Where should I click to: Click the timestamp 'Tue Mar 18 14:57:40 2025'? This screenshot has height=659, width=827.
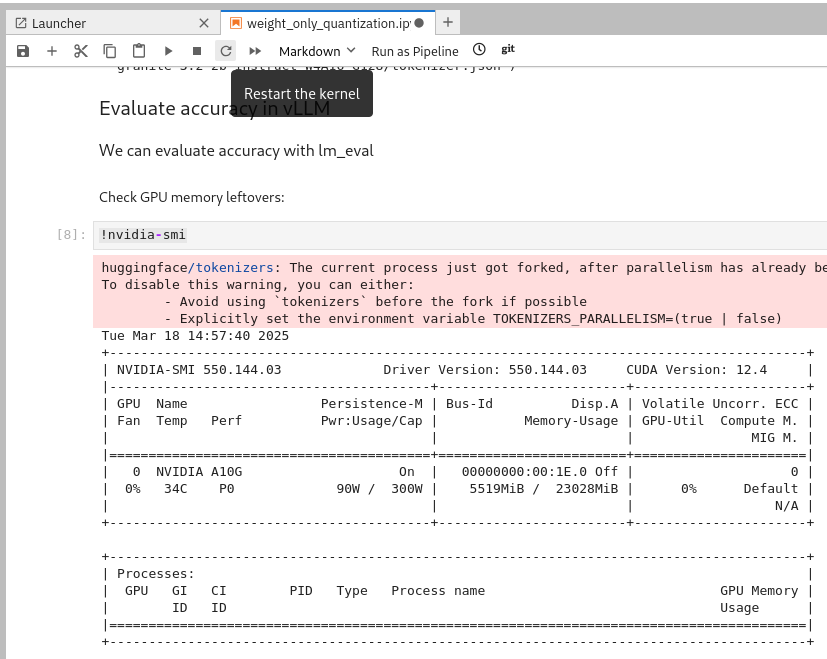pos(195,336)
